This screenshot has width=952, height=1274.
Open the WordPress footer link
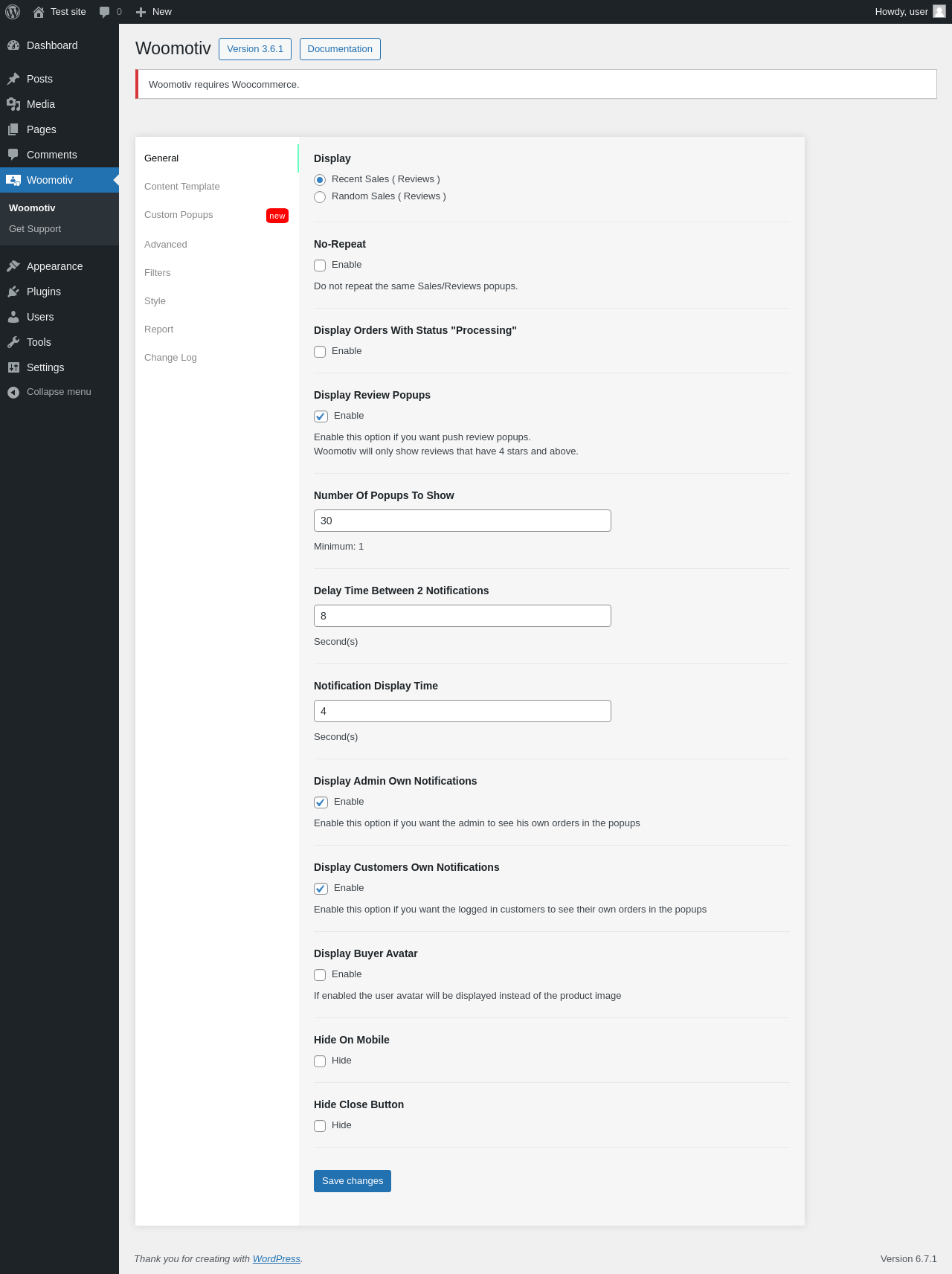pyautogui.click(x=277, y=1259)
